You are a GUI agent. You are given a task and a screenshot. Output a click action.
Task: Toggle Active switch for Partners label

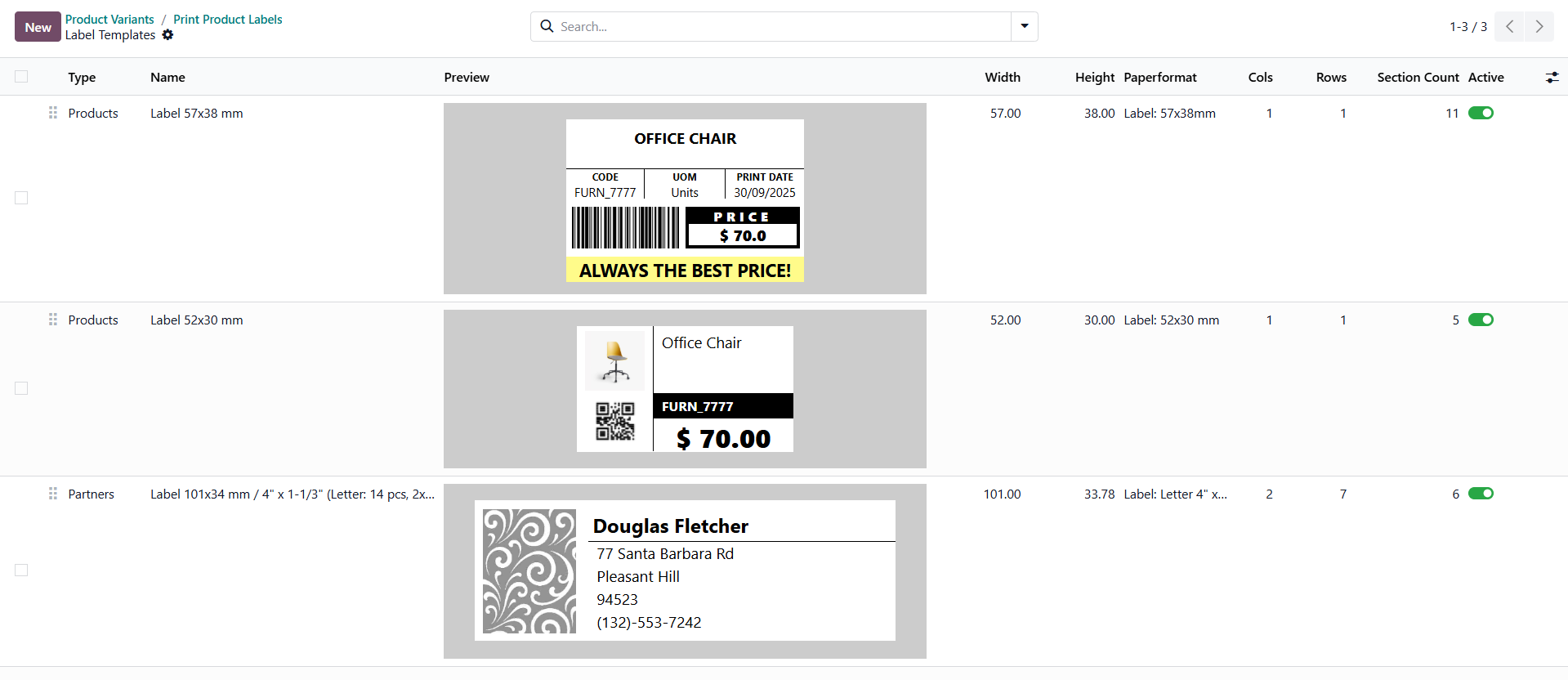tap(1481, 494)
